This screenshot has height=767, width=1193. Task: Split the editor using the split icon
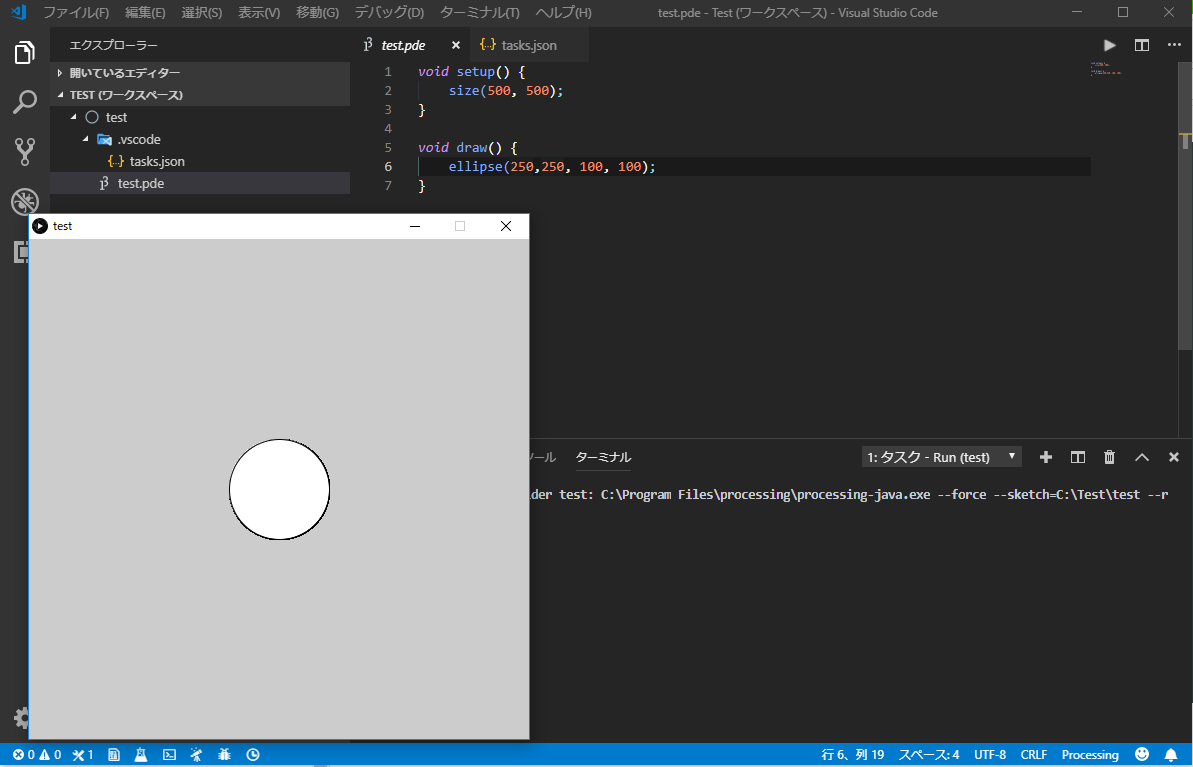pyautogui.click(x=1141, y=44)
